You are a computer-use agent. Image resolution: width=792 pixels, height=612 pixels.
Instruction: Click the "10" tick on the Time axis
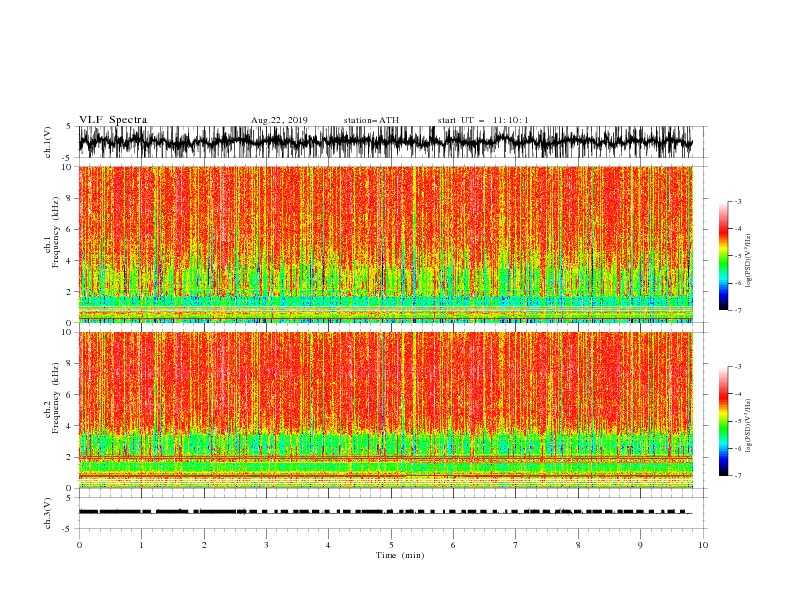coord(703,545)
